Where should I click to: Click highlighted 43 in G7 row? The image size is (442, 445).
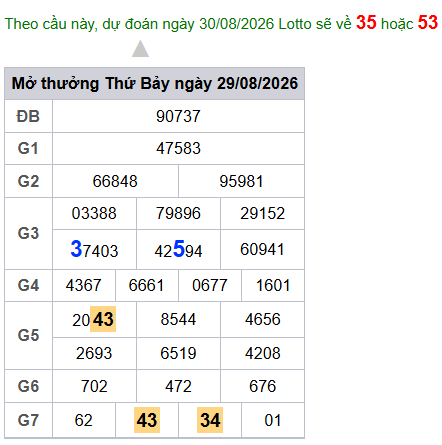click(147, 420)
